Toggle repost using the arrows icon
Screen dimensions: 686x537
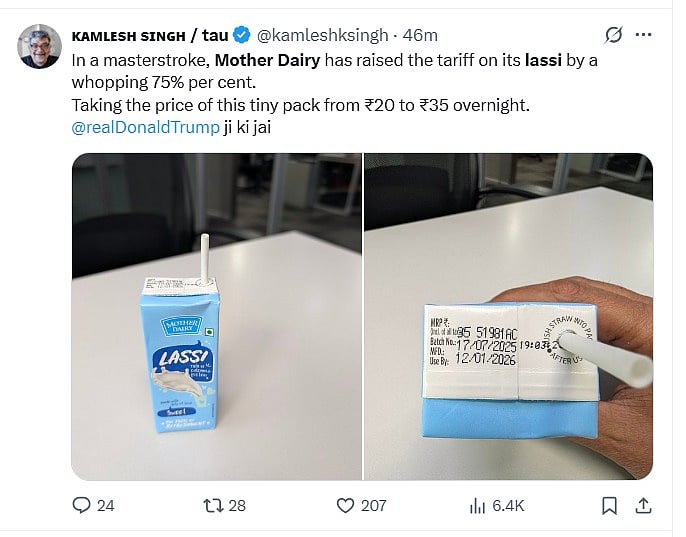(x=212, y=505)
